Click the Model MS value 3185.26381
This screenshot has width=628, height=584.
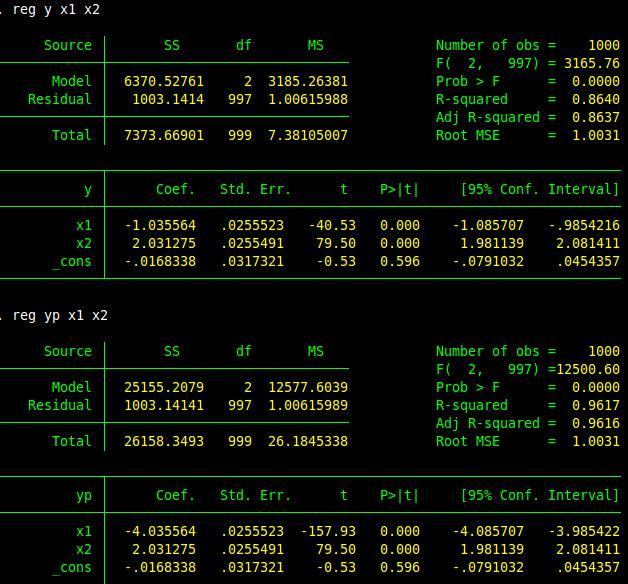(308, 81)
